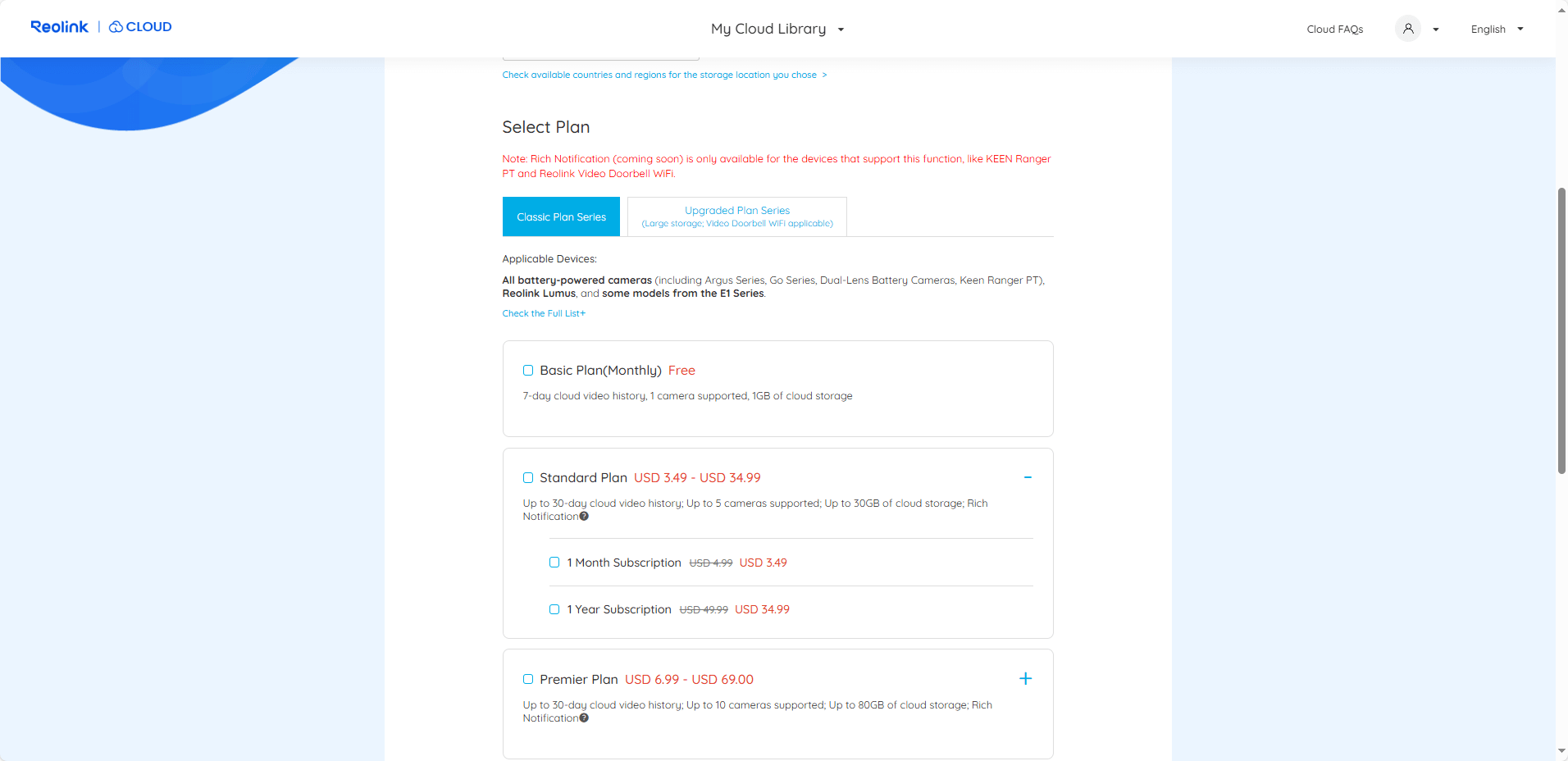
Task: Check the Premier Plan checkbox
Action: 528,679
